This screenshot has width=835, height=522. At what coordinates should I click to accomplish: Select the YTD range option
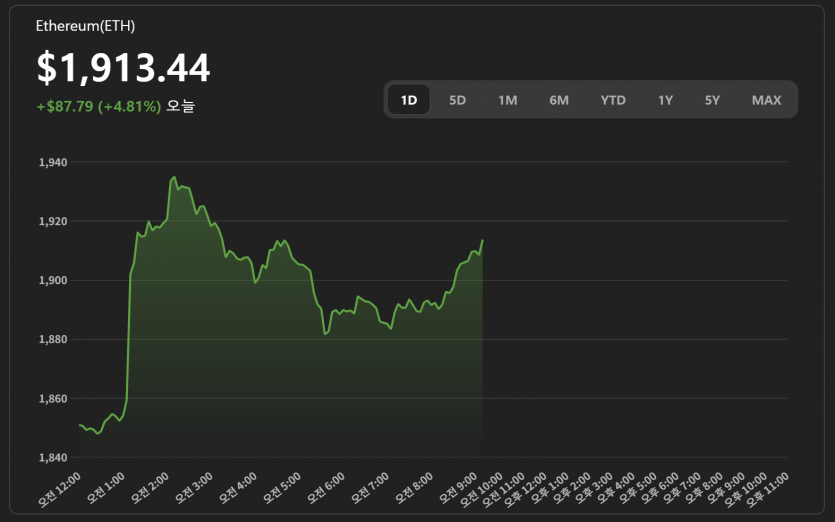click(613, 100)
